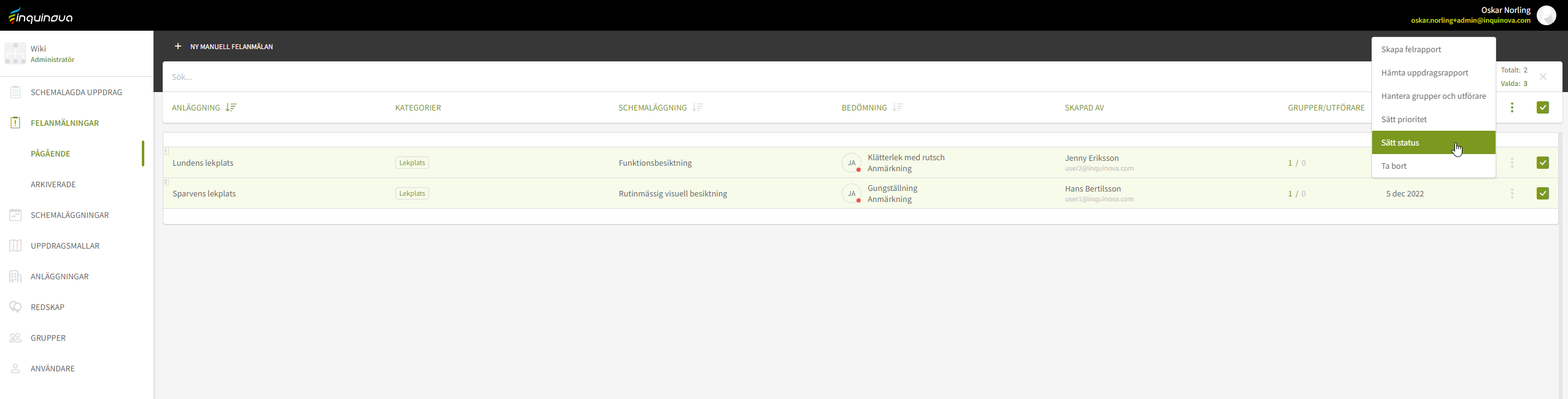Open Redskap via its sidebar icon
1568x399 pixels.
point(15,307)
